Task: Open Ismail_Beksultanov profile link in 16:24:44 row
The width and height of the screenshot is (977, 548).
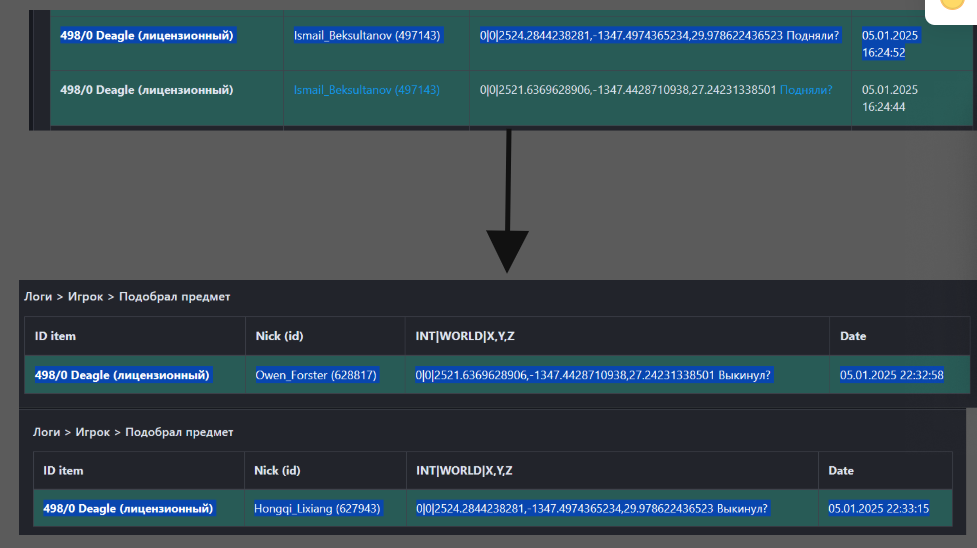Action: click(366, 90)
